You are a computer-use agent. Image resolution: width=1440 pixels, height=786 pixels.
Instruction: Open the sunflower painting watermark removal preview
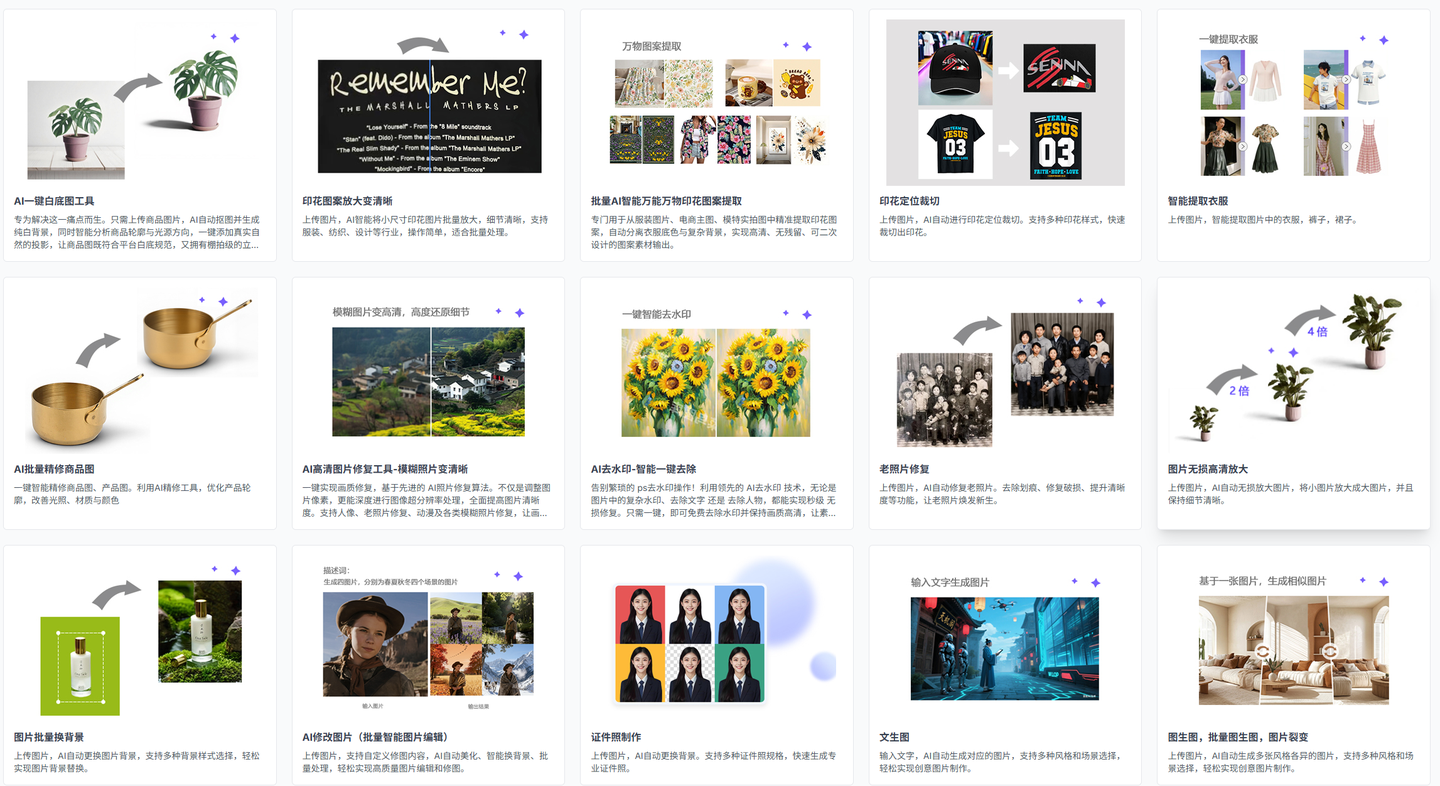coord(717,371)
